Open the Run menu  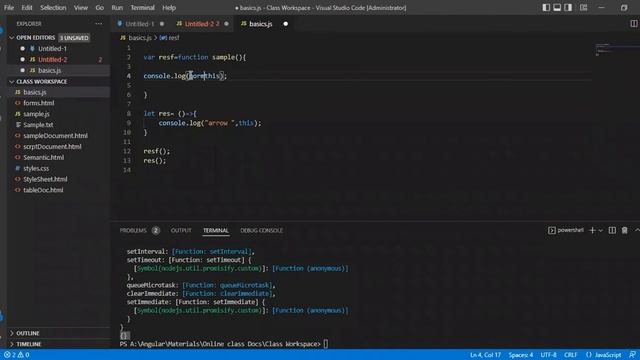pyautogui.click(x=117, y=8)
